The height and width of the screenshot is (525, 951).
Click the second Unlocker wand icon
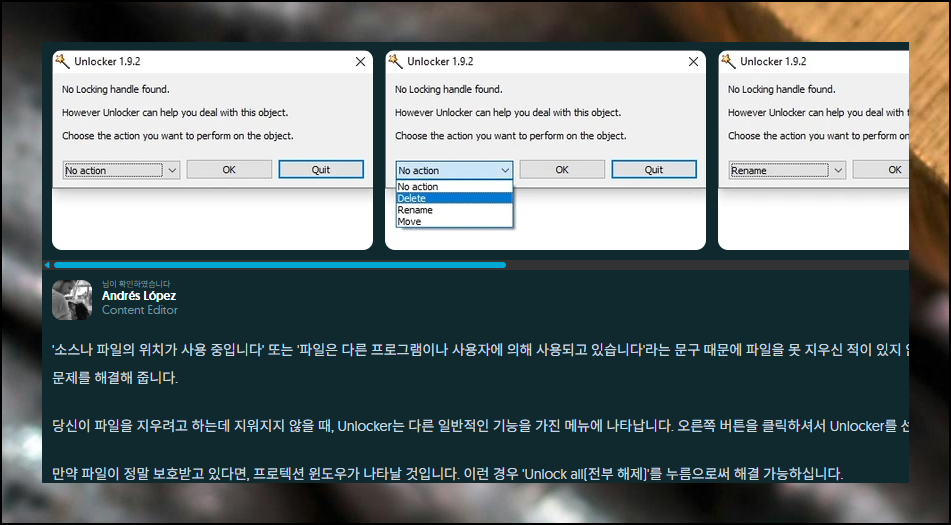coord(395,61)
